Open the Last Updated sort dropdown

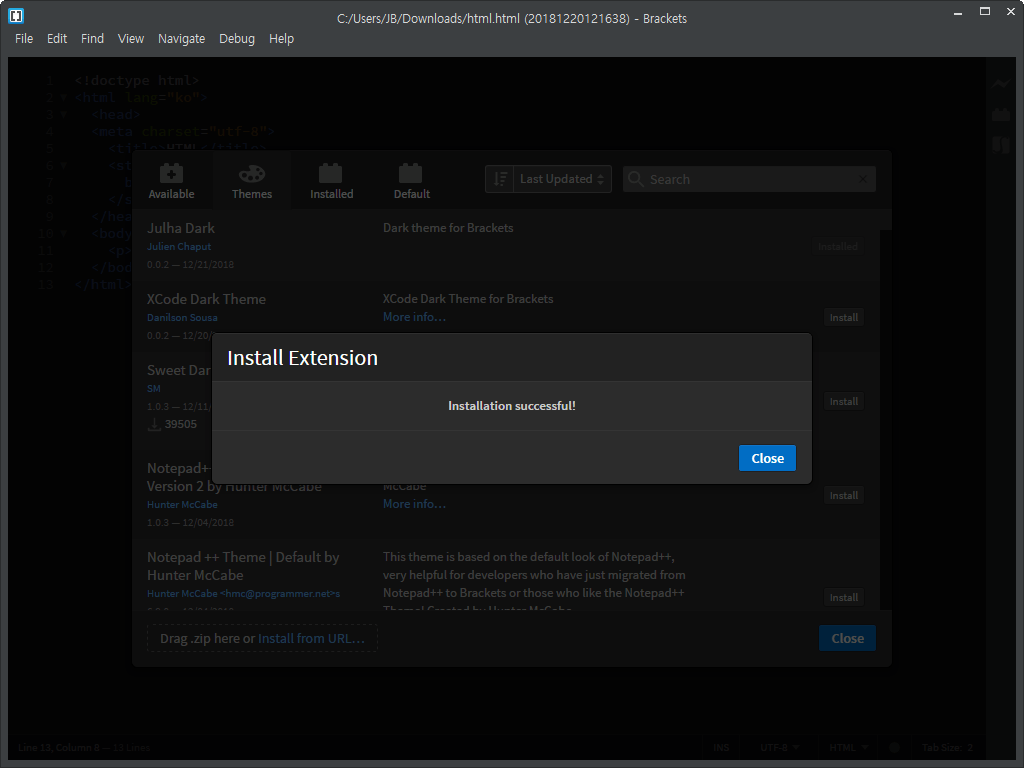tap(562, 179)
